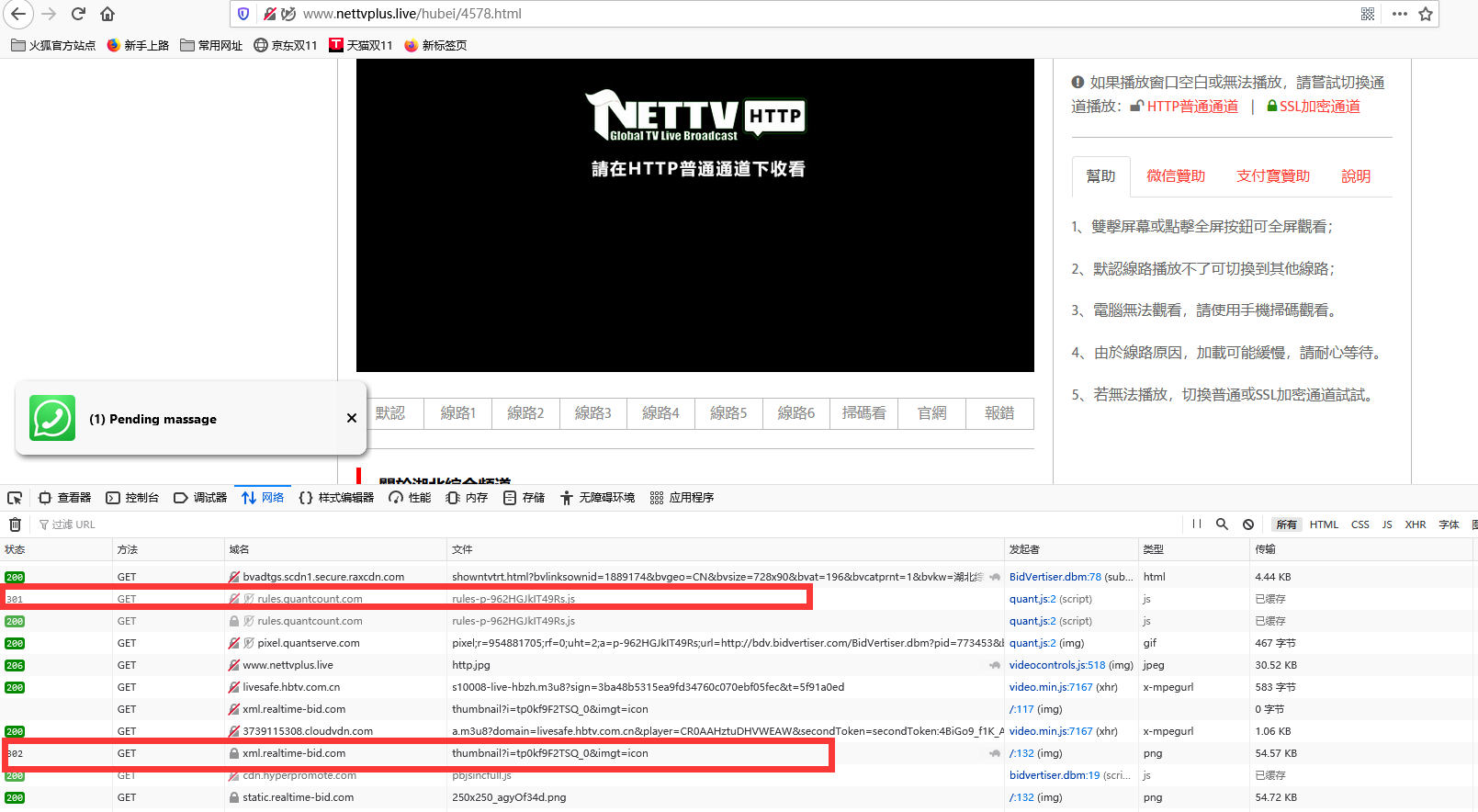Screen dimensions: 1478x812
Task: Filter requests by XHR
Action: pos(1416,524)
